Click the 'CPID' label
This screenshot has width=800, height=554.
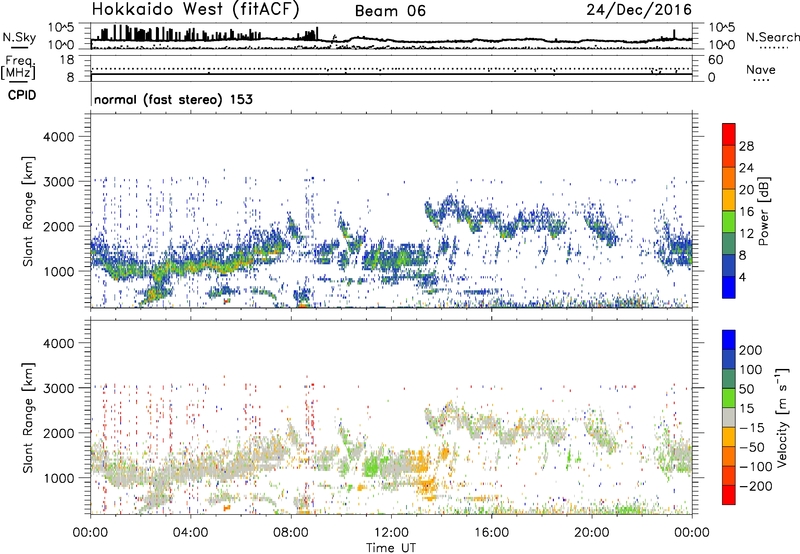coord(22,95)
